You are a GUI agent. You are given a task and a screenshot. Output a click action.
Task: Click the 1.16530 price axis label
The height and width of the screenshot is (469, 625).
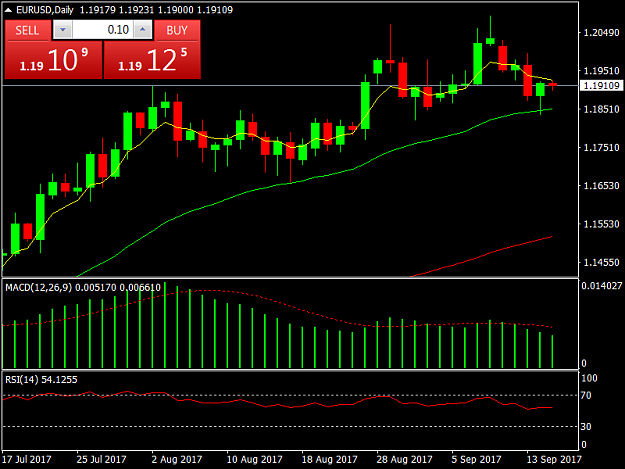(601, 186)
